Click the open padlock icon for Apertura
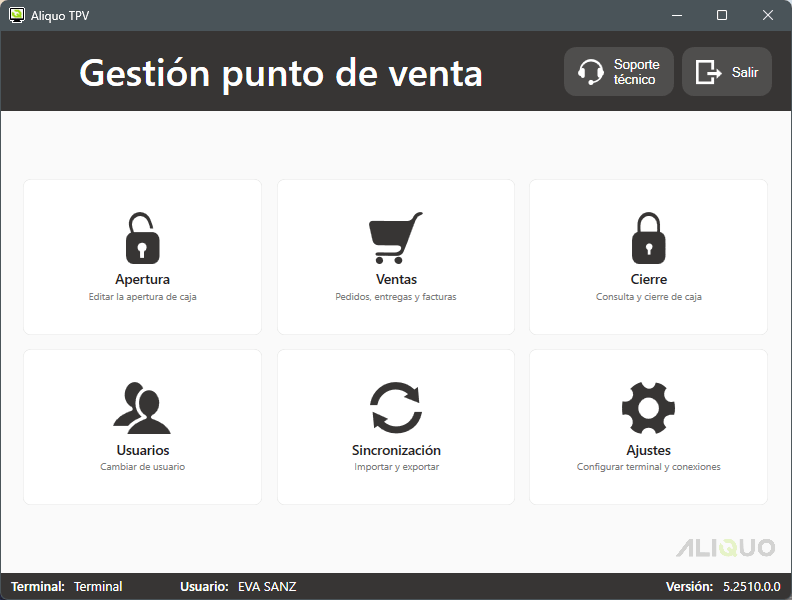This screenshot has height=600, width=792. tap(142, 238)
